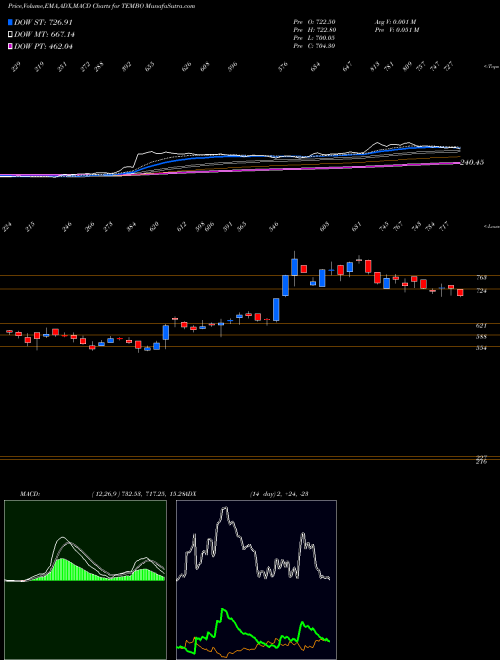Click the 763 price level label
Screen dimensions: 500x660
[x=481, y=277]
